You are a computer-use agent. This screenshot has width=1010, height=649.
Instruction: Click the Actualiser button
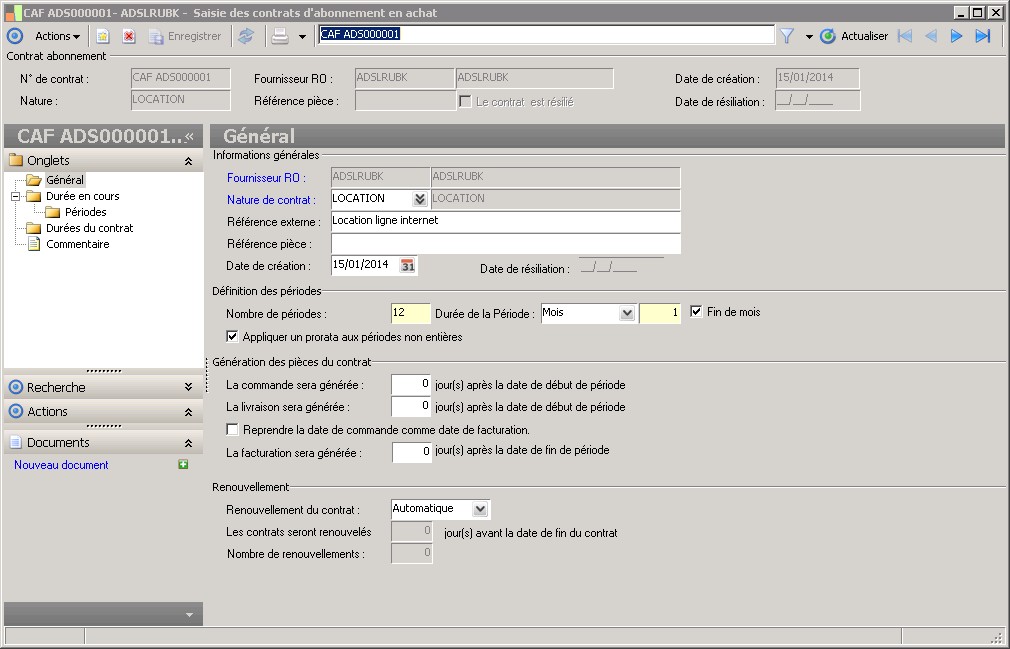click(855, 36)
